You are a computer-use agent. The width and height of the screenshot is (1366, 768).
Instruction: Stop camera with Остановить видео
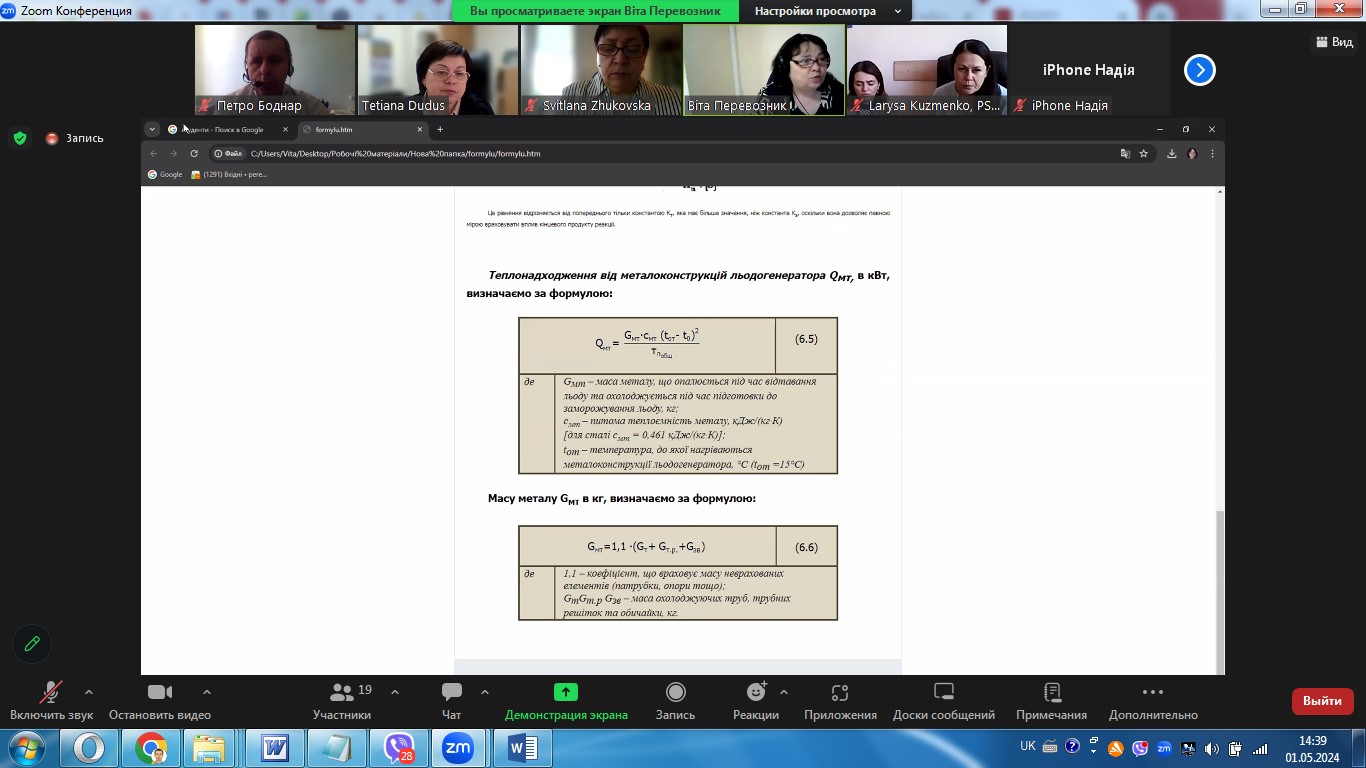coord(160,702)
